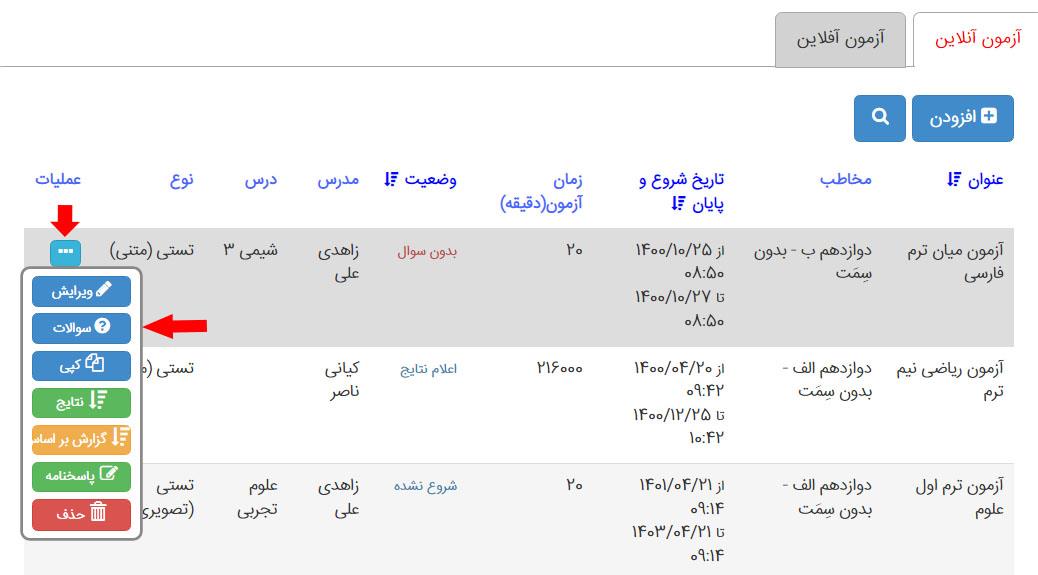Sort by تاریخ شروع و پایان icon
The width and height of the screenshot is (1038, 575).
pos(677,205)
